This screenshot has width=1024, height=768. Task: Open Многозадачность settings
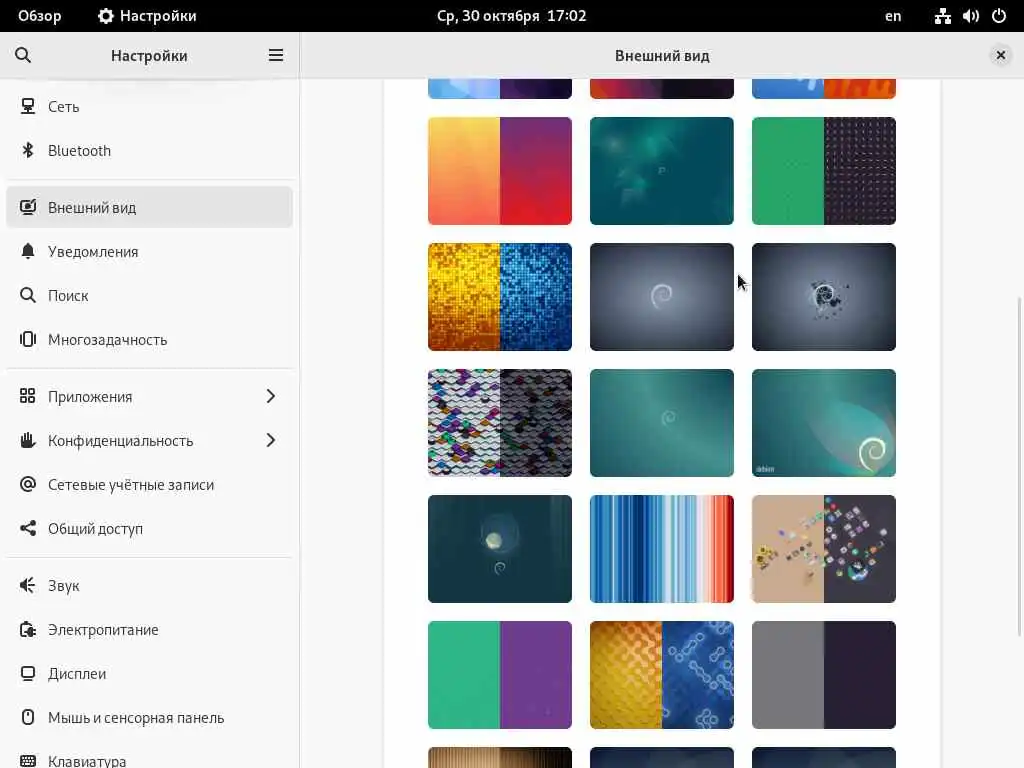click(x=150, y=340)
